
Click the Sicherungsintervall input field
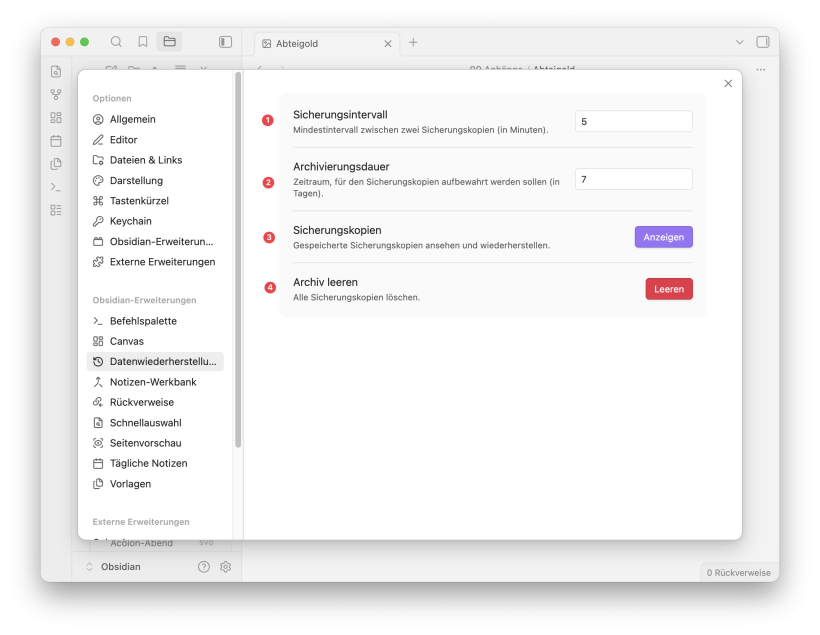(x=633, y=121)
